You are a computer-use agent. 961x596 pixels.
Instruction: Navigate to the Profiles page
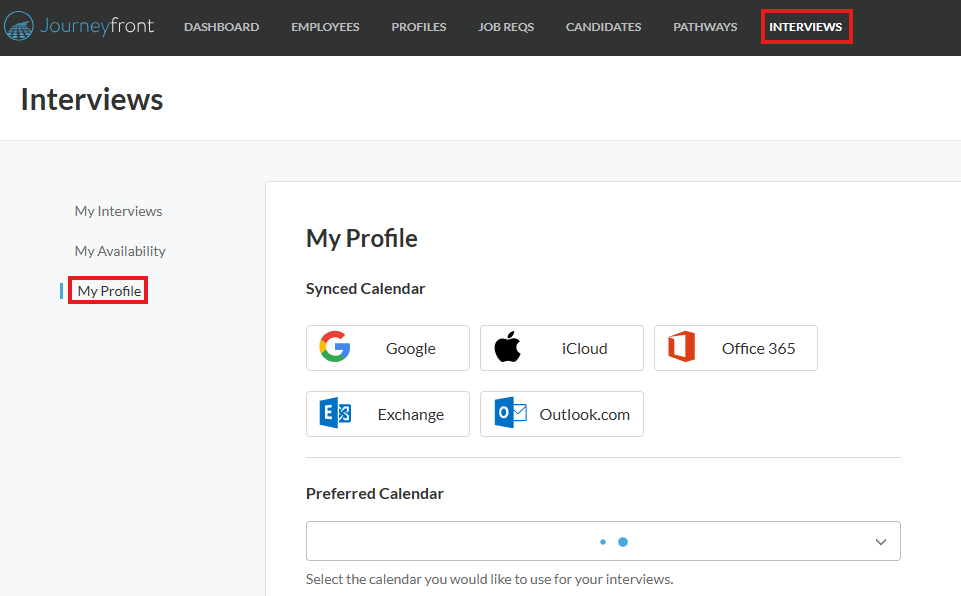[x=418, y=27]
